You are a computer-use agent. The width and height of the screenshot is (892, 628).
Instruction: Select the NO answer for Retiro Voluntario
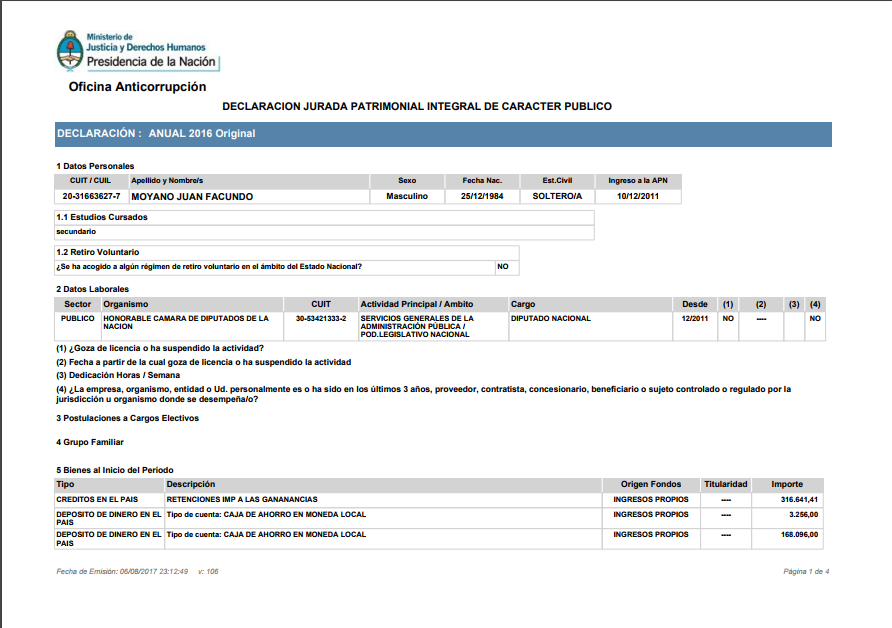pos(503,267)
